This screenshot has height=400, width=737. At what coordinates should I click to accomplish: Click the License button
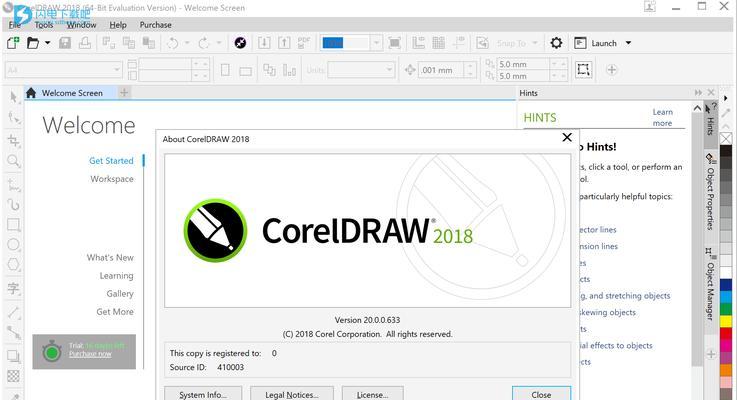[x=372, y=394]
